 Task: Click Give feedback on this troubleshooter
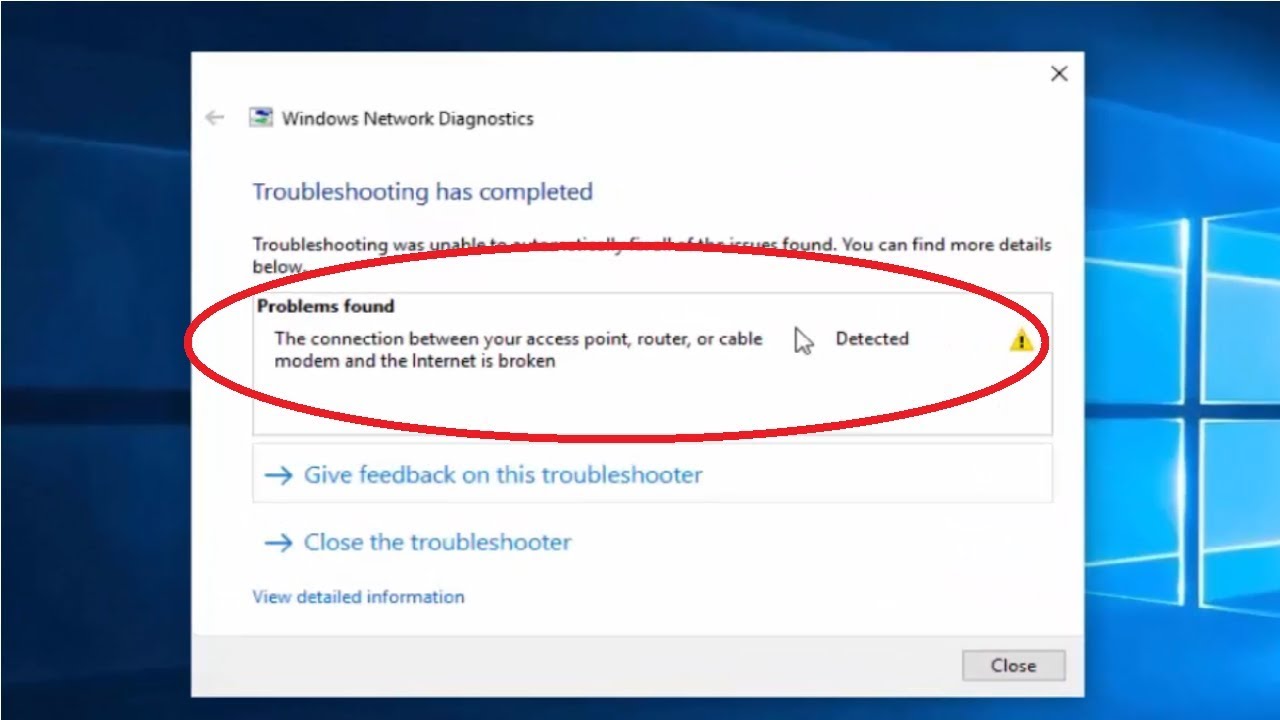point(652,474)
